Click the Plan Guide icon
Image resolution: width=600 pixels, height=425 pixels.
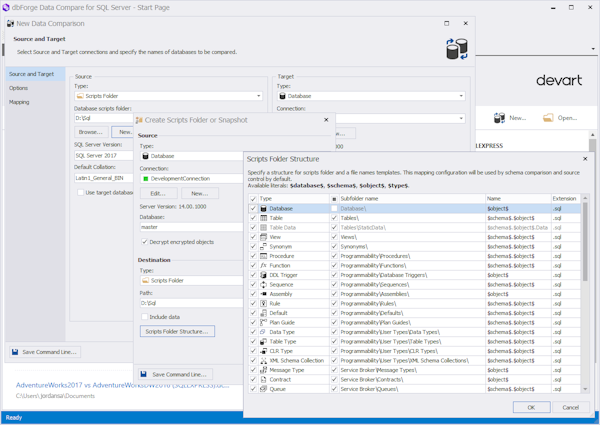263,322
